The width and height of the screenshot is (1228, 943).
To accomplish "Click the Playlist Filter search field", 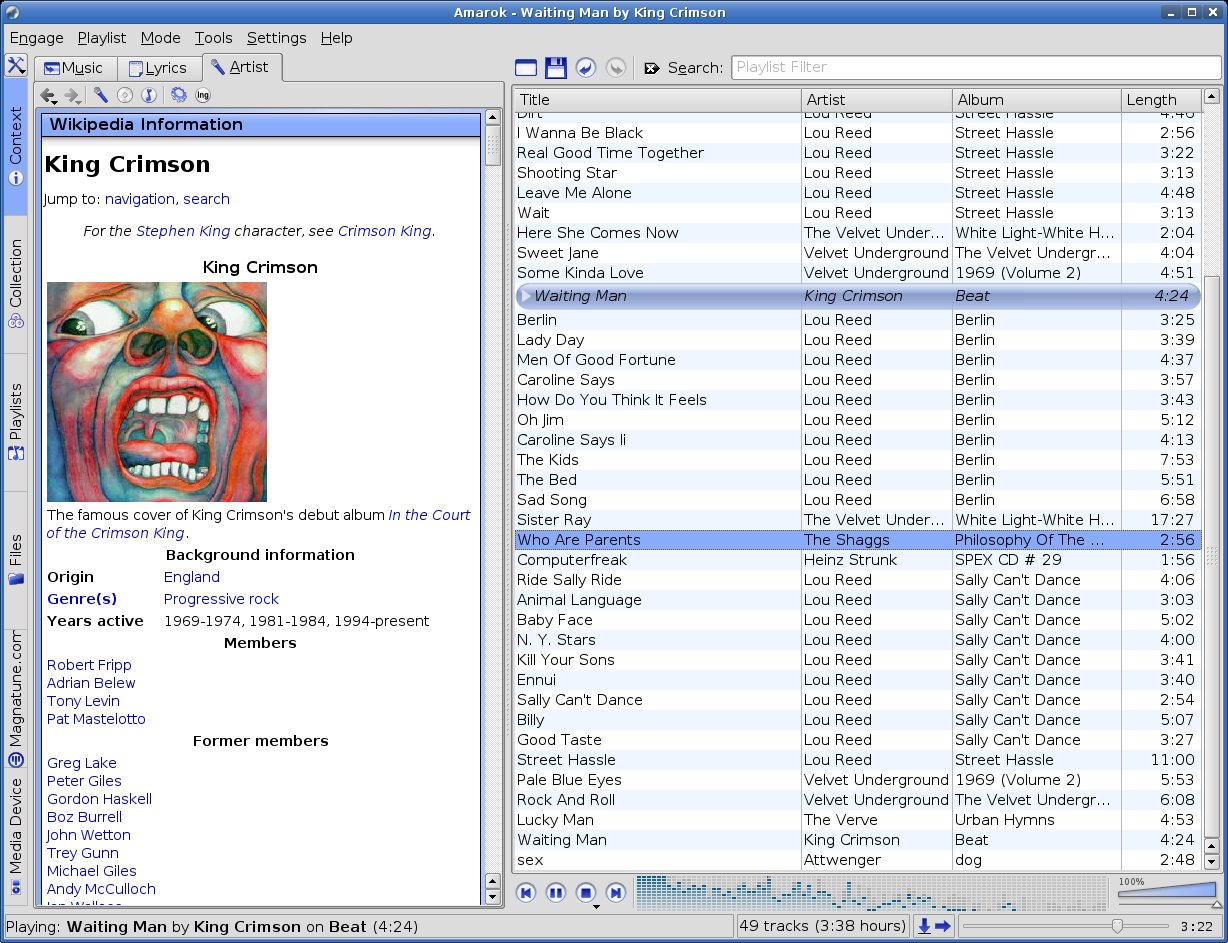I will point(976,68).
